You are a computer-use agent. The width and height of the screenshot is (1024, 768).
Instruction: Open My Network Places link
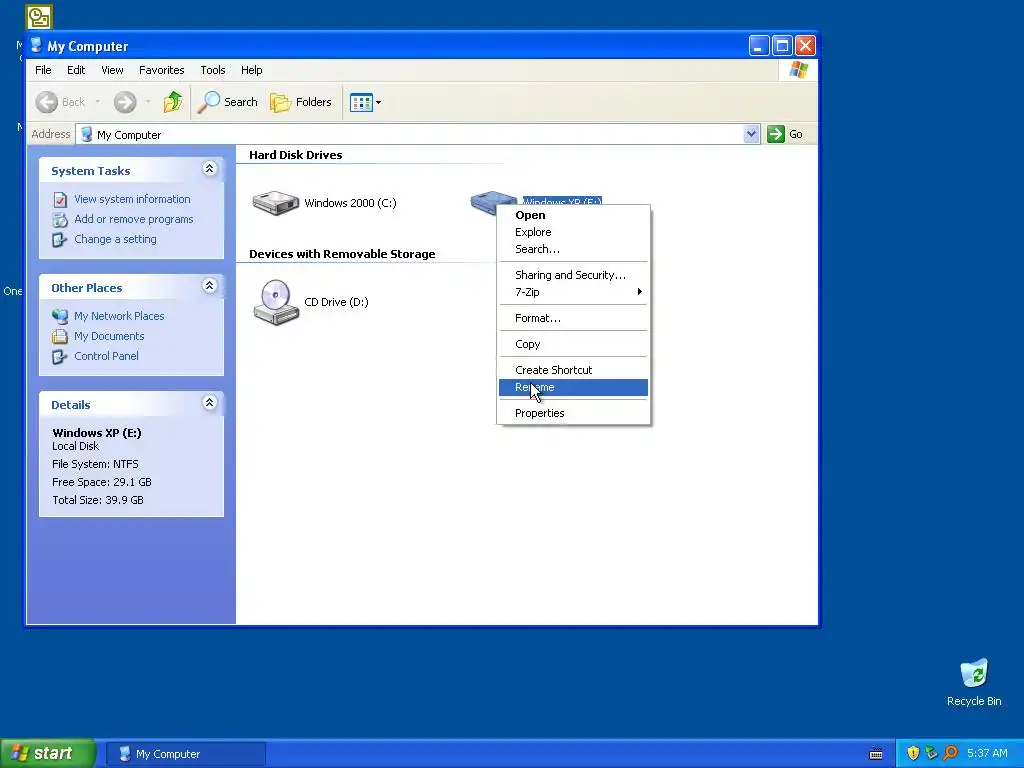119,316
